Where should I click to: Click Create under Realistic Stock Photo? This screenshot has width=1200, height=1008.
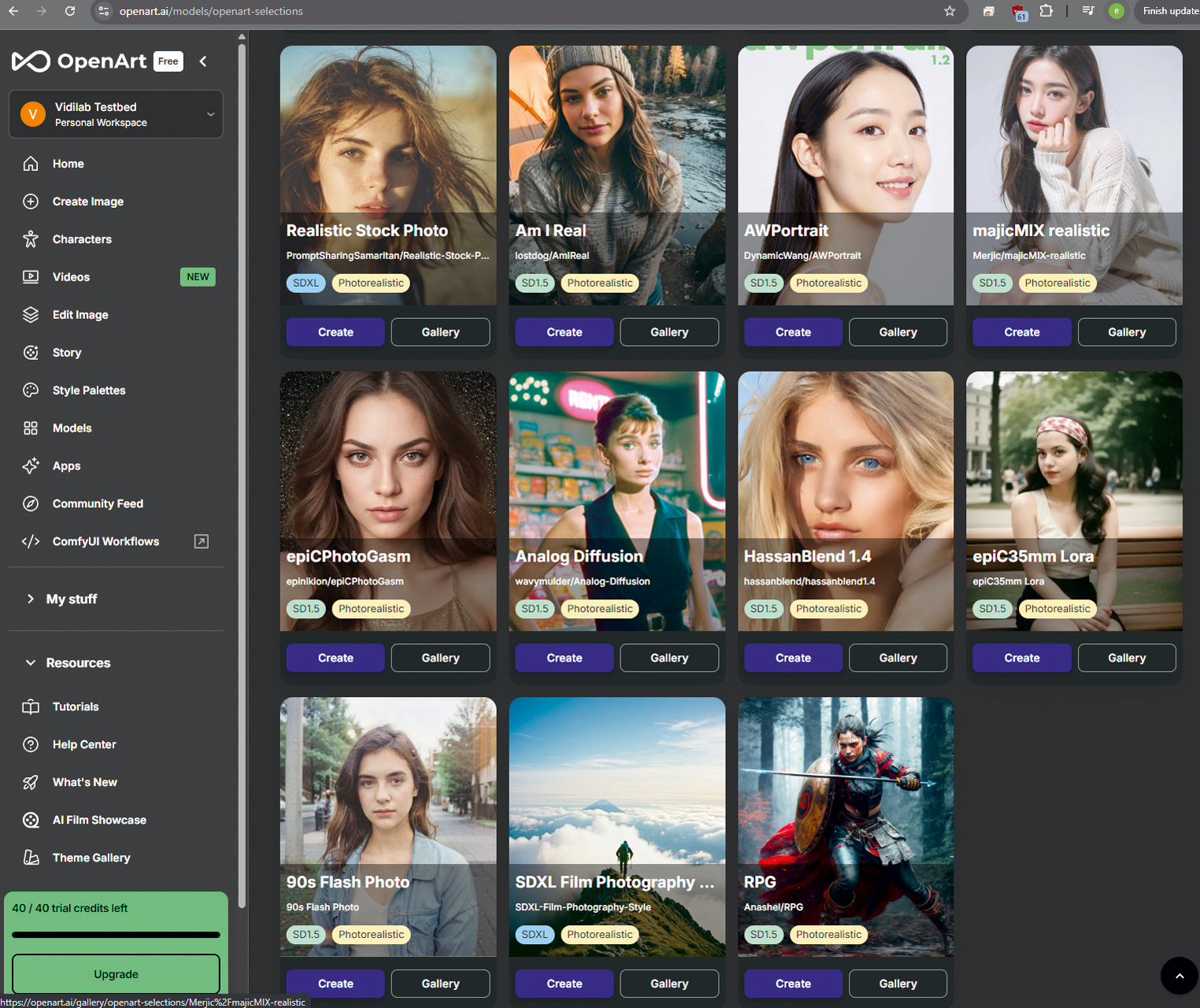click(335, 332)
